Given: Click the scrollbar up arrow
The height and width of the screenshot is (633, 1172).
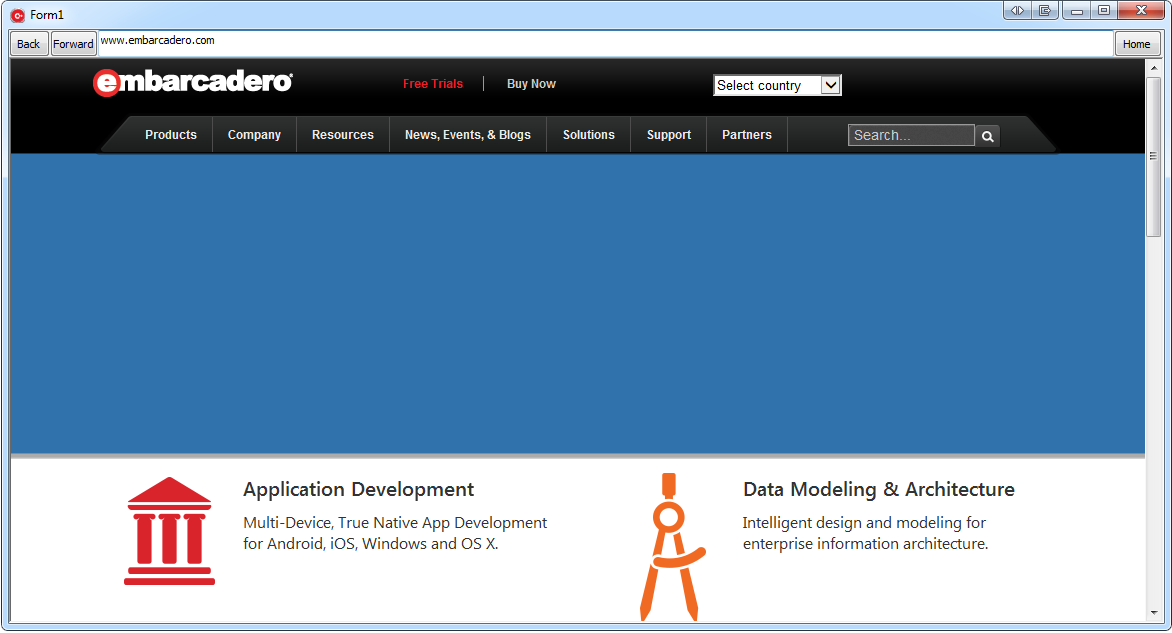Looking at the screenshot, I should point(1153,67).
